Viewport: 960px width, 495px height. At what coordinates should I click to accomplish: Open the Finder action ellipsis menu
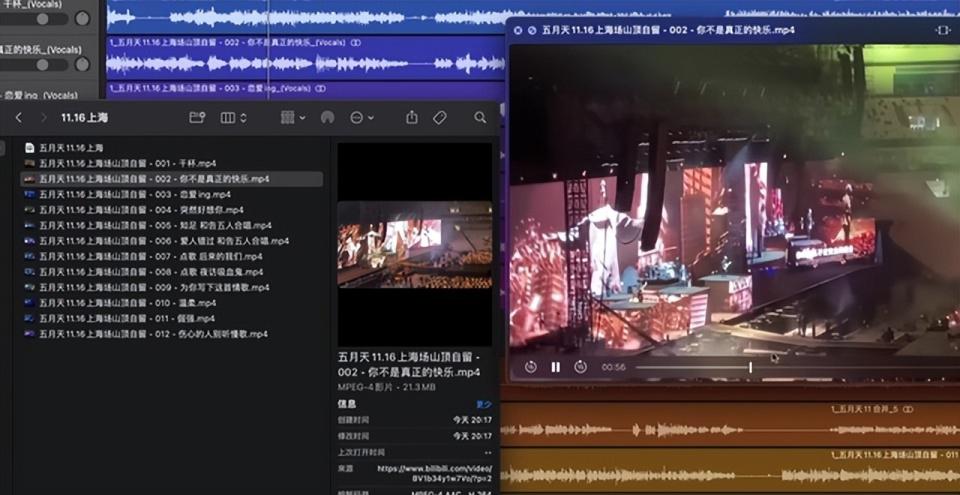coord(356,118)
